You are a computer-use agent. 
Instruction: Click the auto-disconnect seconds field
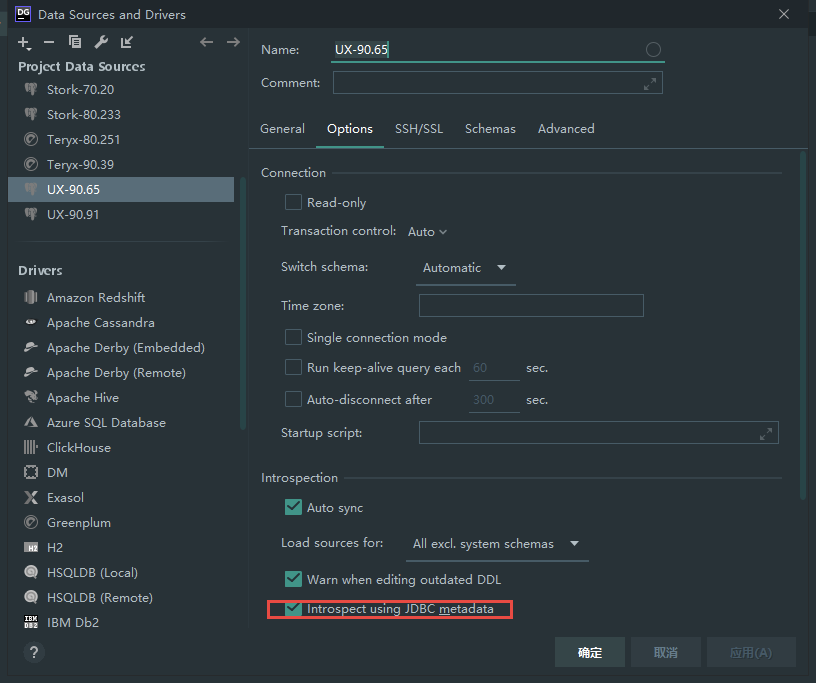(x=494, y=400)
